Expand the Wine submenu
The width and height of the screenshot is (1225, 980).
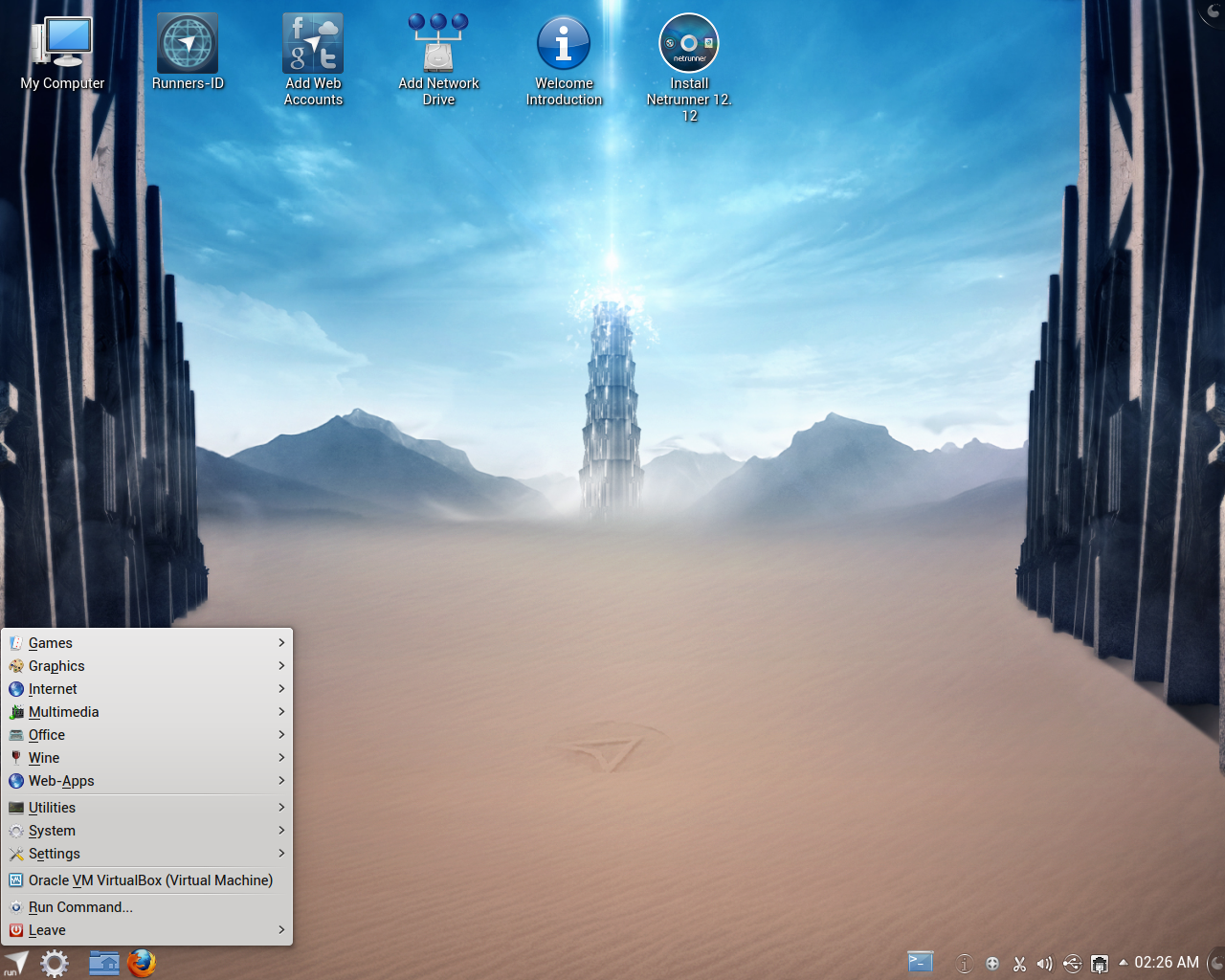pos(147,758)
